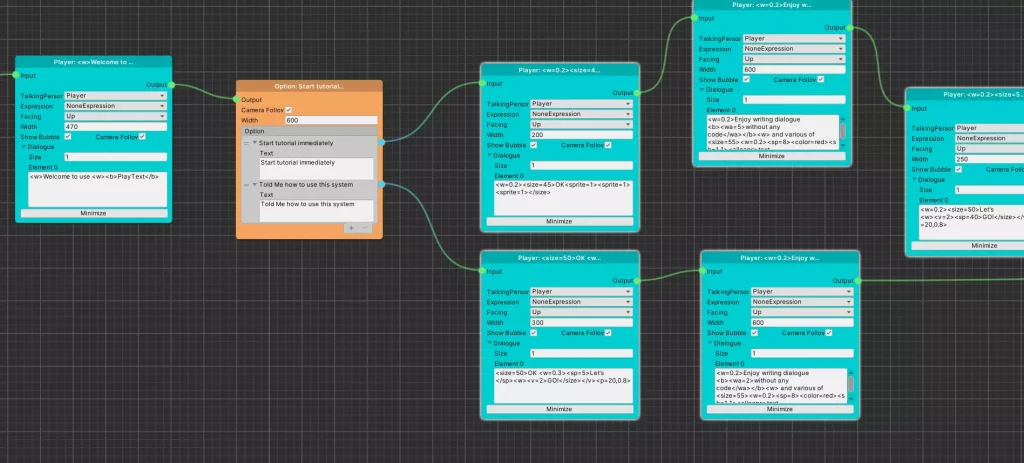Click the Input port on the Welcome node
This screenshot has height=463, width=1024.
[x=16, y=75]
